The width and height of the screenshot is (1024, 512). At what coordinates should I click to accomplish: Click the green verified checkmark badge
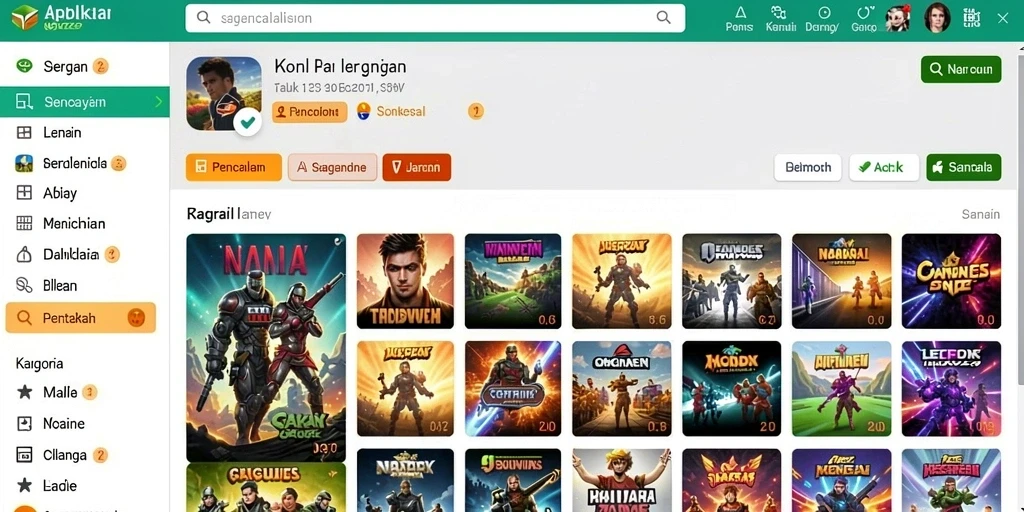[248, 121]
